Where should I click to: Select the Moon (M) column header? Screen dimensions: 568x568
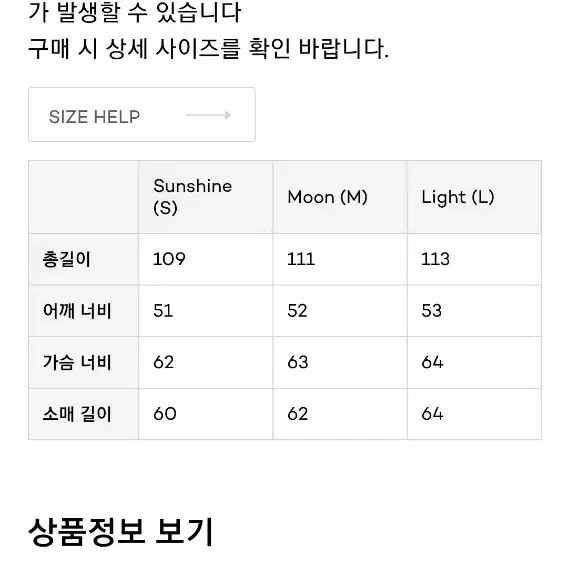point(340,197)
